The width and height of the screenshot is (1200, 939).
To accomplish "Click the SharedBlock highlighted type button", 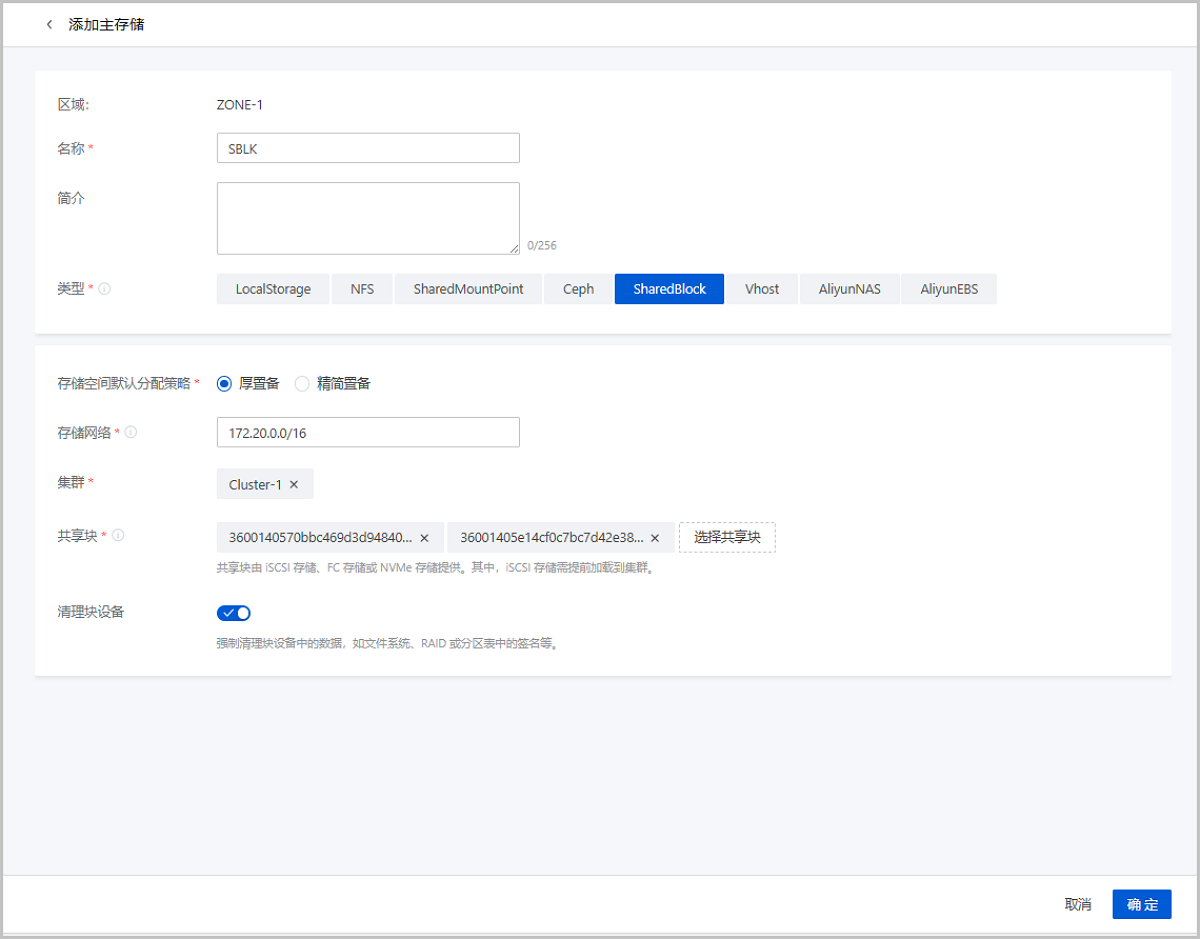I will point(669,288).
